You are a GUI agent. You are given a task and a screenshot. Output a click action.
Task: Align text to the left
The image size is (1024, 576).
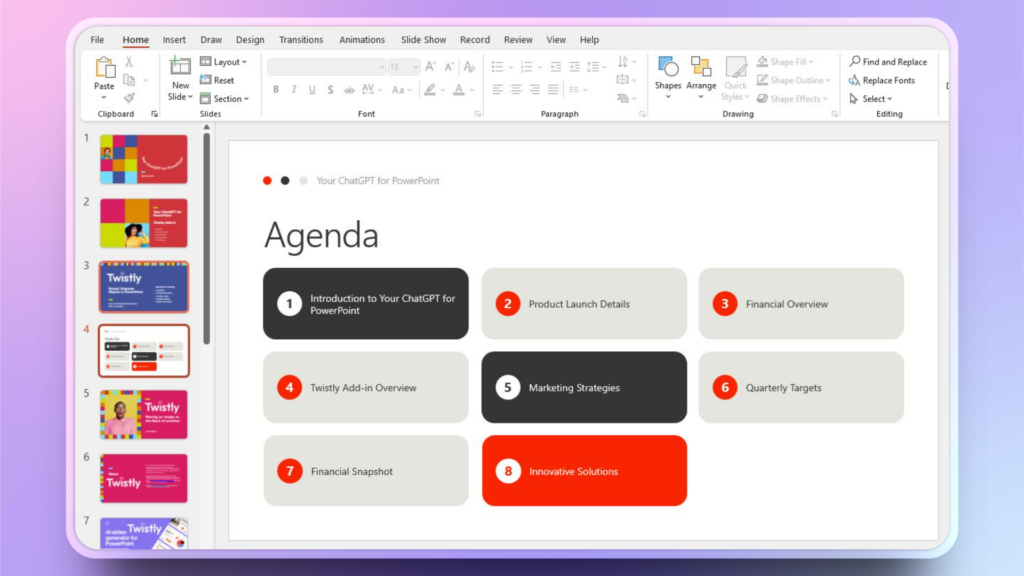[498, 89]
